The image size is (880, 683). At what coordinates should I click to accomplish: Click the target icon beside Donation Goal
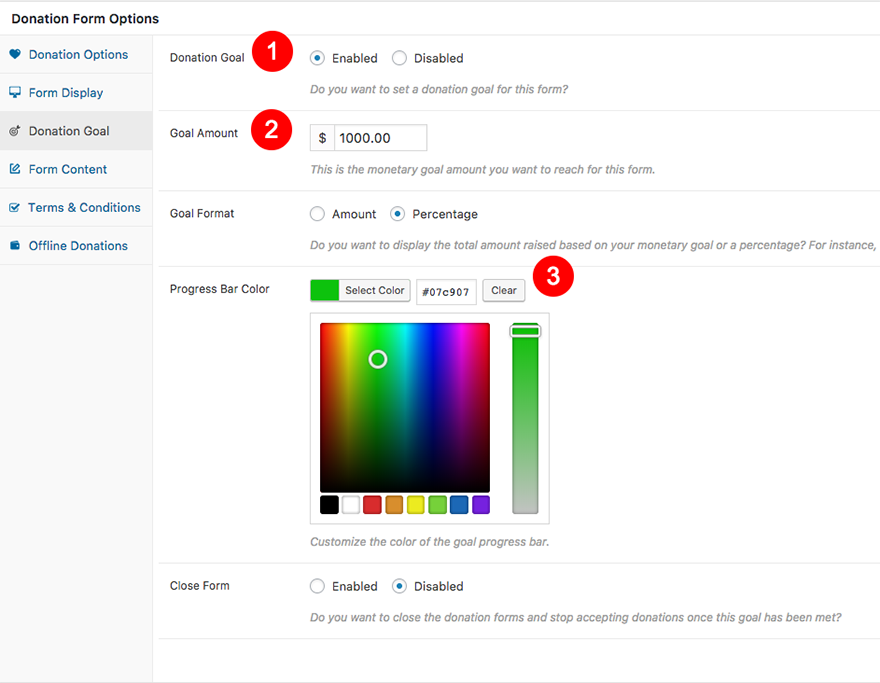(15, 131)
